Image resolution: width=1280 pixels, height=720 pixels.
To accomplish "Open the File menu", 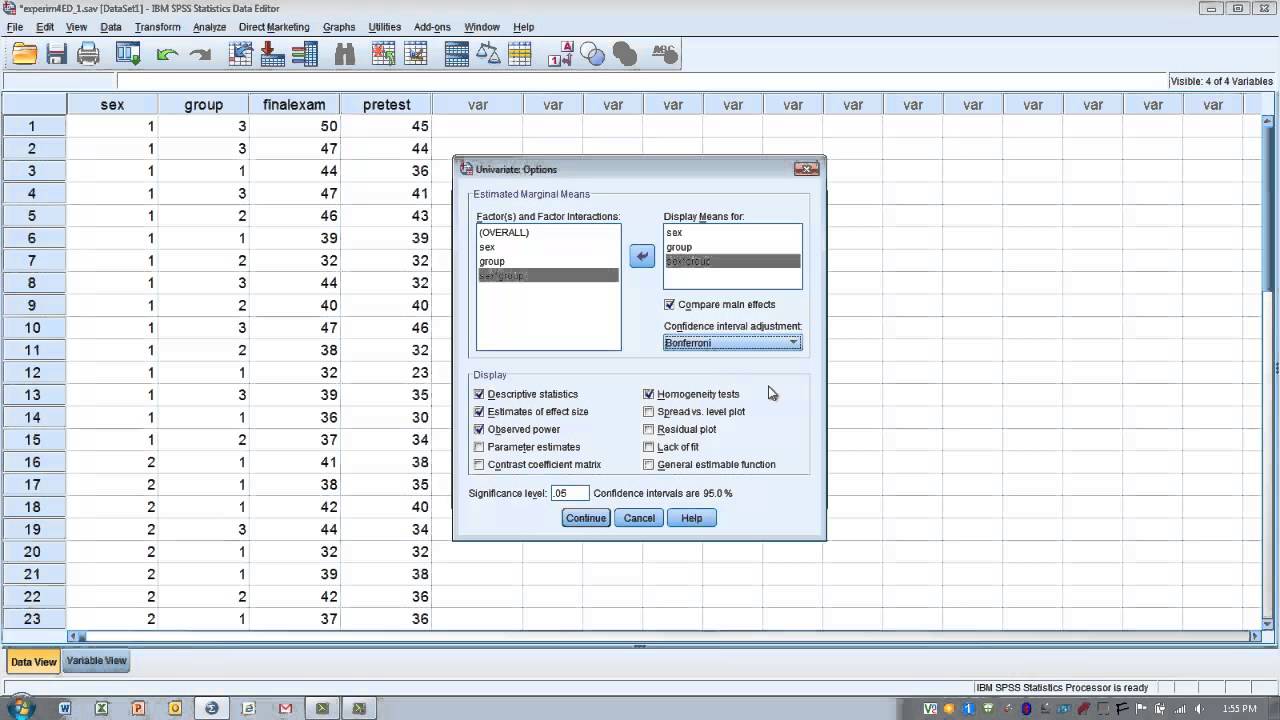I will pos(14,27).
